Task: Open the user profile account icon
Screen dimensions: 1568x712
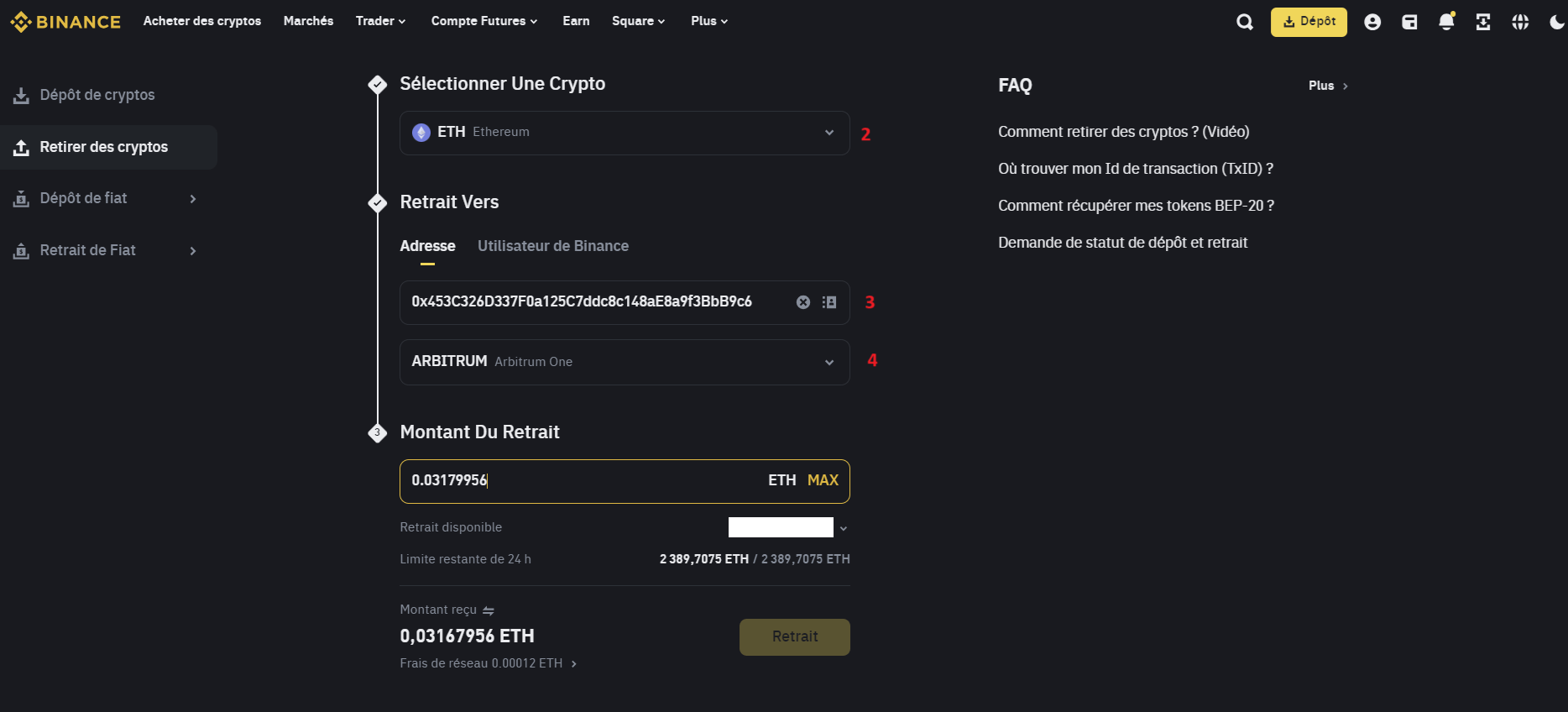Action: click(x=1372, y=22)
